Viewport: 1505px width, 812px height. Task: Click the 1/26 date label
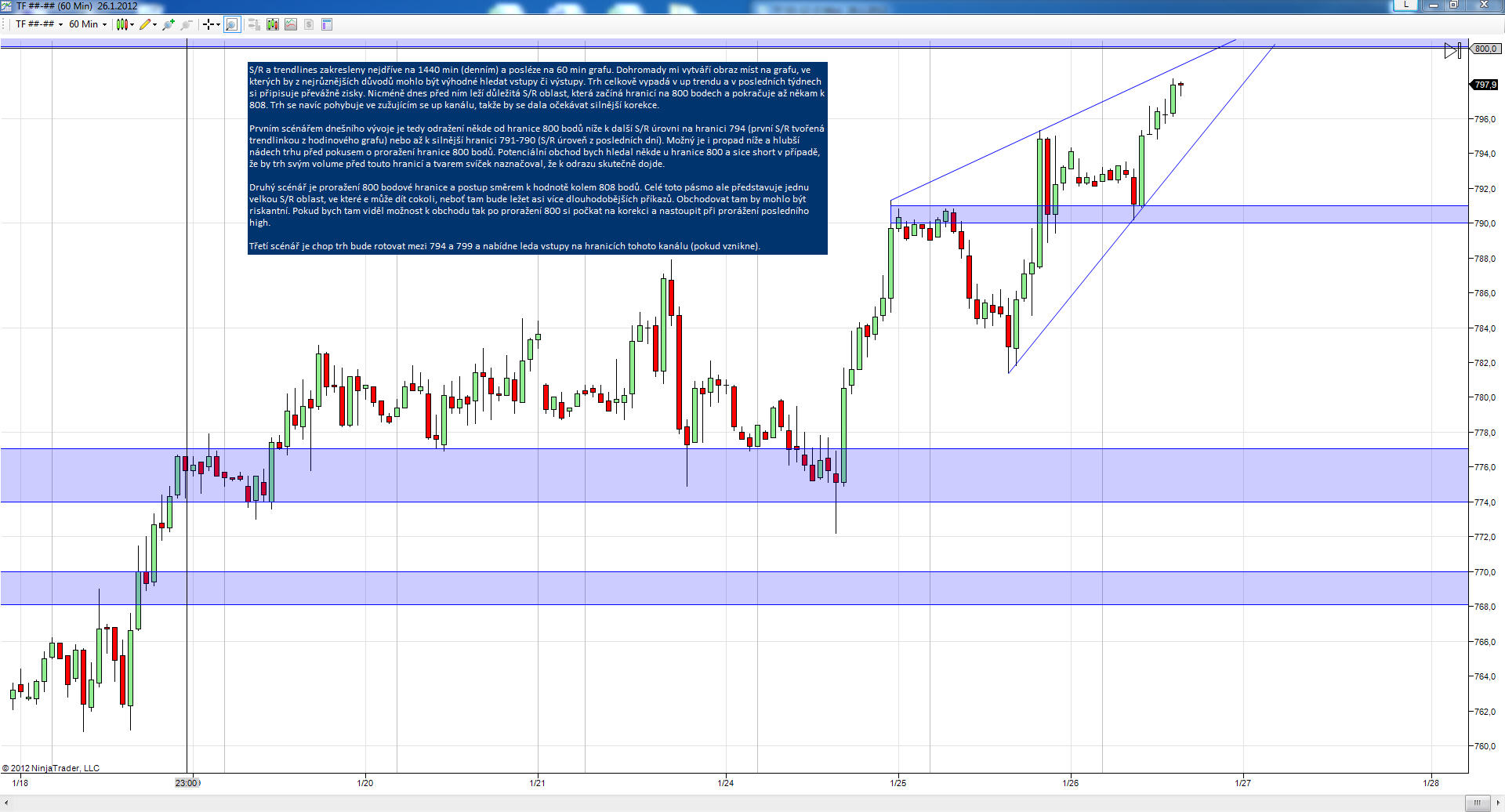pos(1071,782)
